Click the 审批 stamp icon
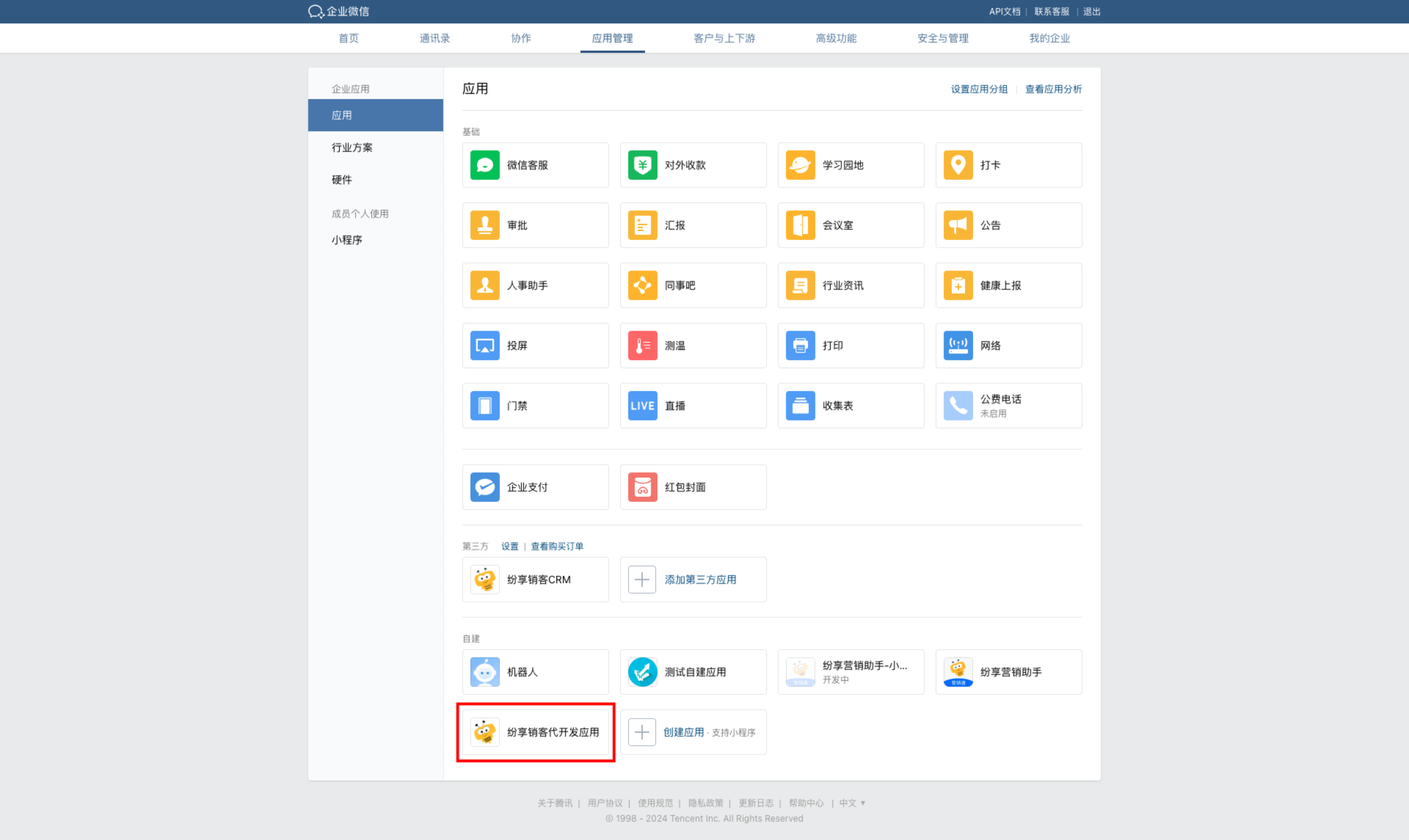 pos(485,225)
